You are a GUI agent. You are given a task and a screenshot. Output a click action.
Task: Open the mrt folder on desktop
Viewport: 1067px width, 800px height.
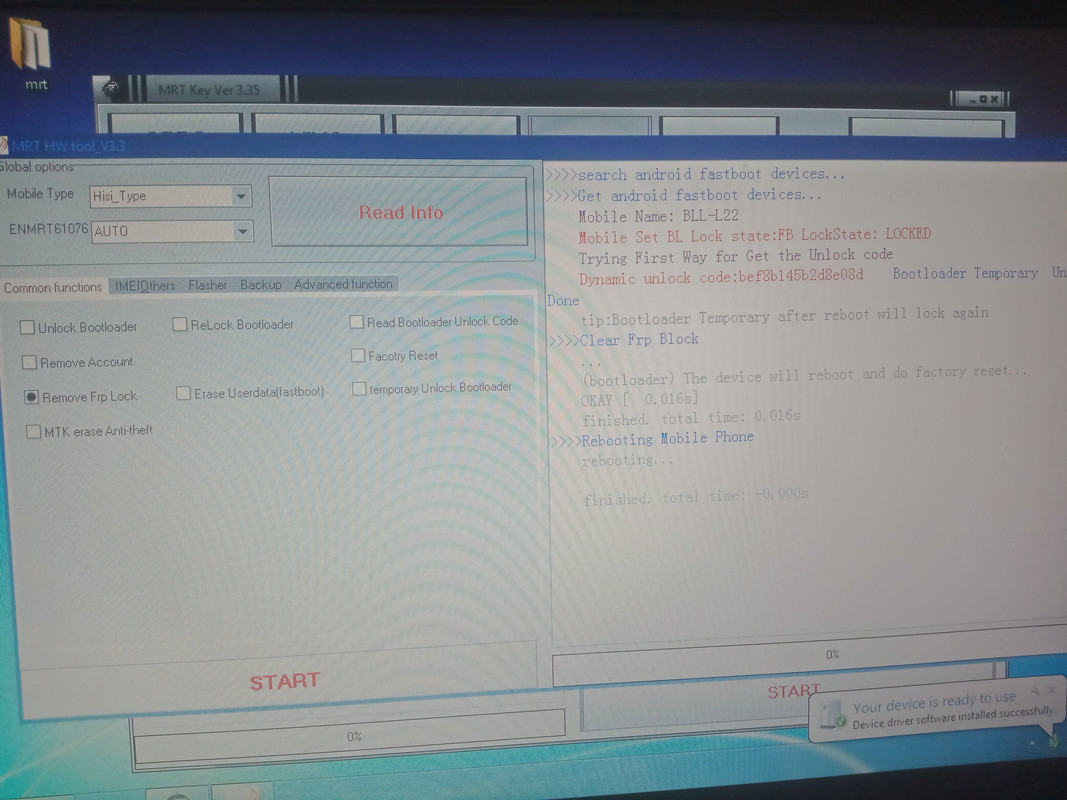coord(31,52)
